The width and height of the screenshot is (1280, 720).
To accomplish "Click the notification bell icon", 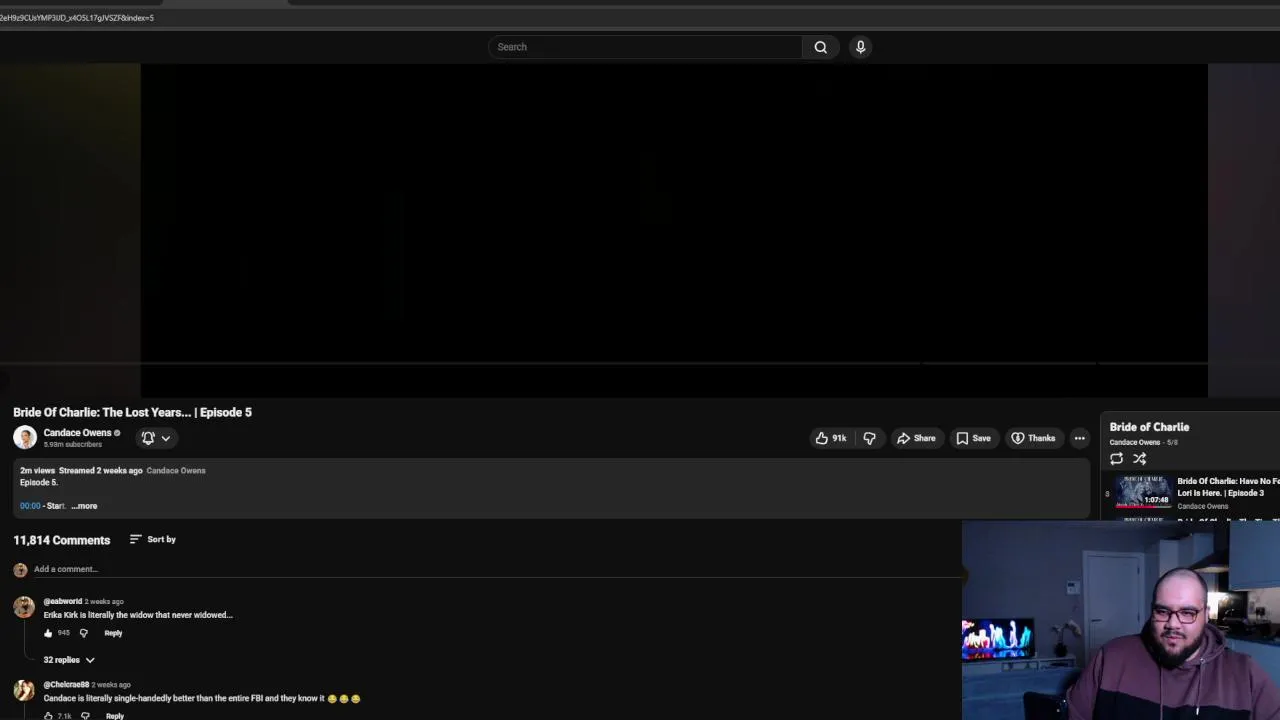I will click(148, 438).
